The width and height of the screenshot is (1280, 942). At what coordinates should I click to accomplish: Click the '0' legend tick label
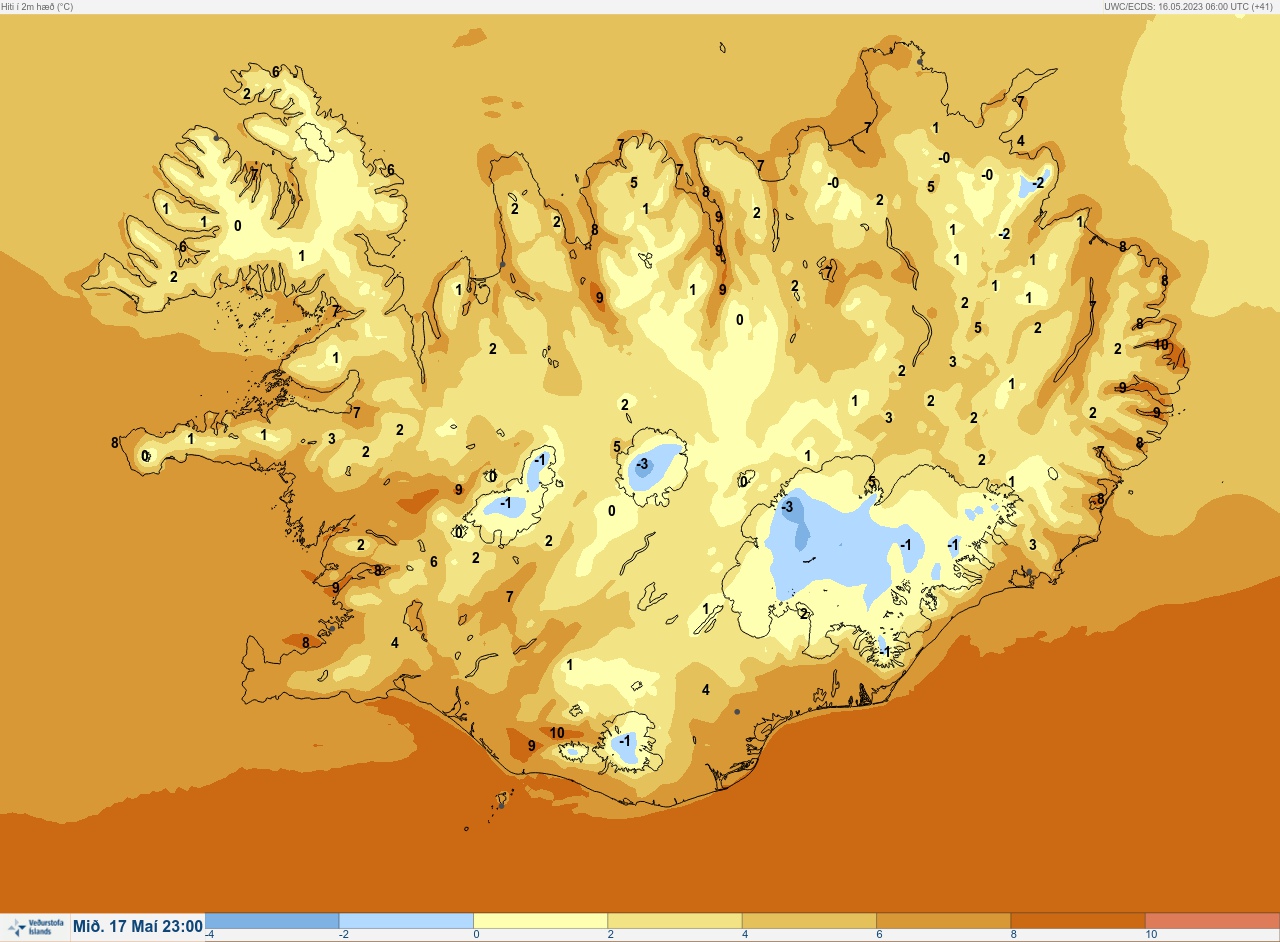[x=476, y=935]
